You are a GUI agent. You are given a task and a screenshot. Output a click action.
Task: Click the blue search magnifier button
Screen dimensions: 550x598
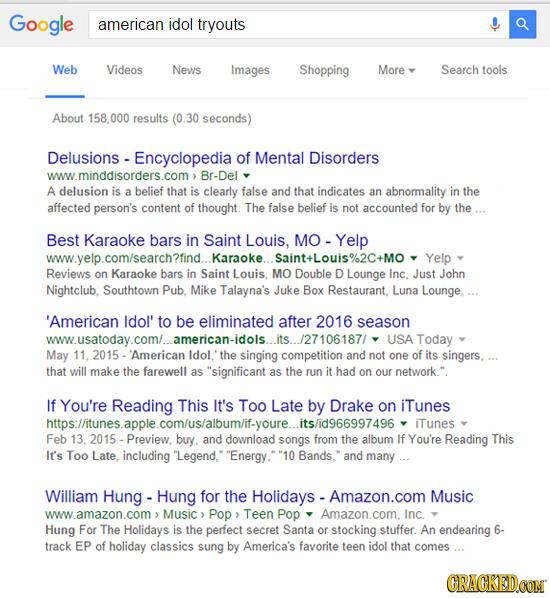pyautogui.click(x=523, y=24)
